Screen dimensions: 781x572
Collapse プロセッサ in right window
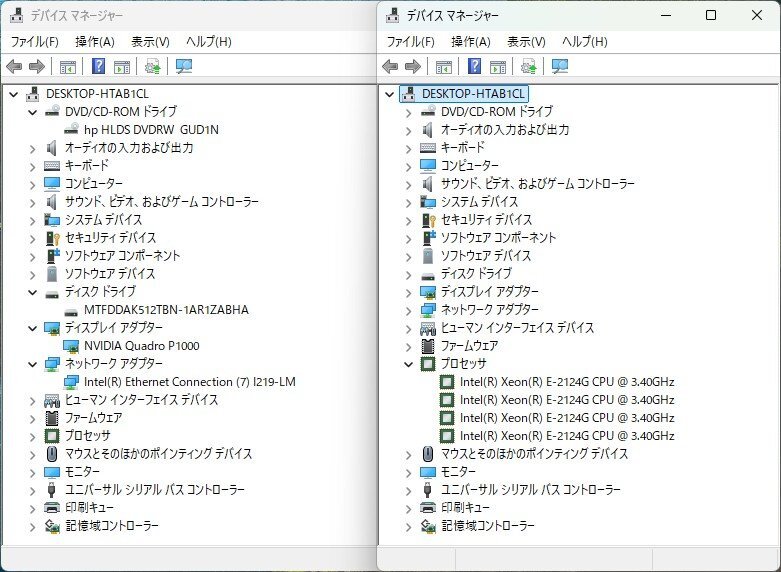[408, 364]
